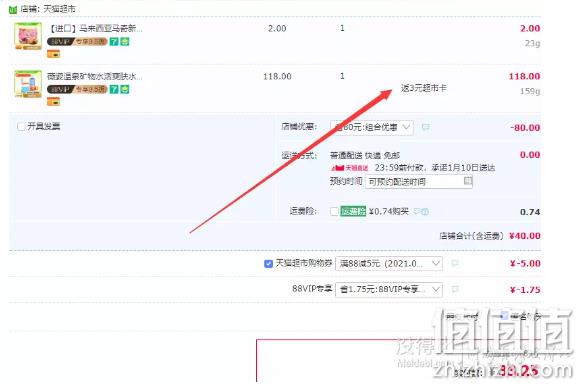582x387 pixels.
Task: Click the orange card icon under the second item
Action: (53, 102)
